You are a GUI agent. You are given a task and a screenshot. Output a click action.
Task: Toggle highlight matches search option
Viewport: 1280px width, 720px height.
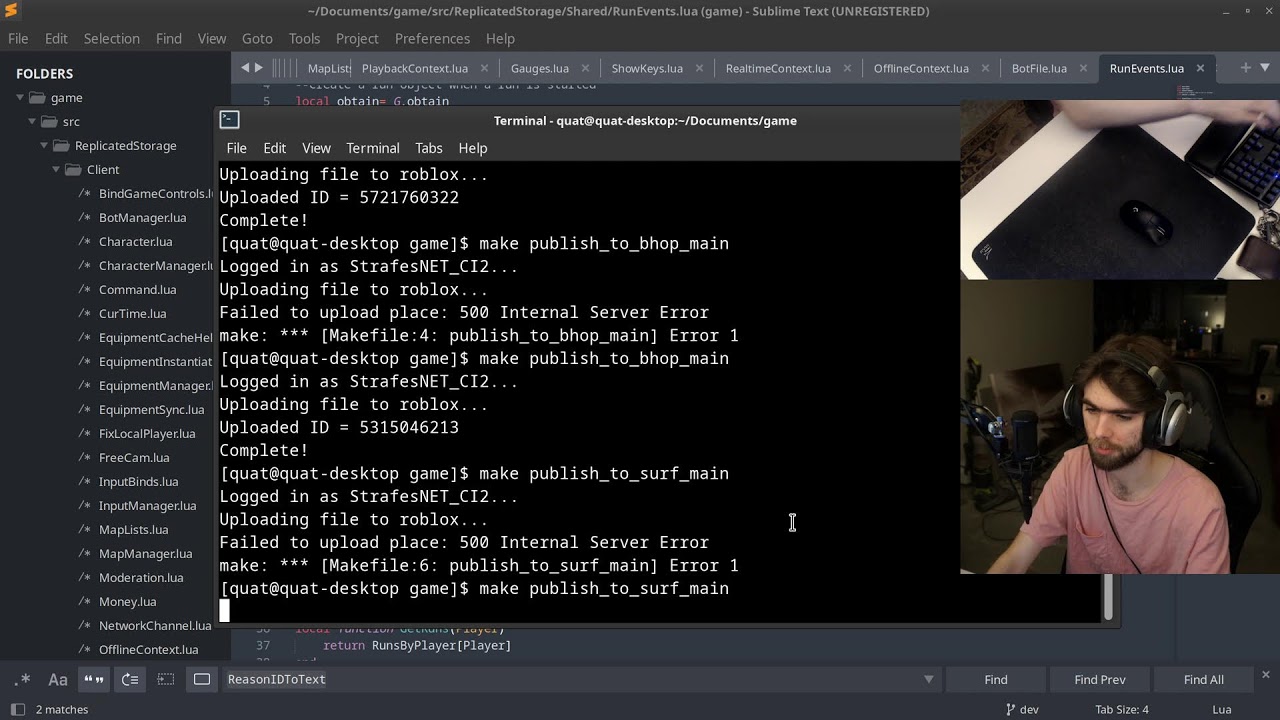[202, 679]
